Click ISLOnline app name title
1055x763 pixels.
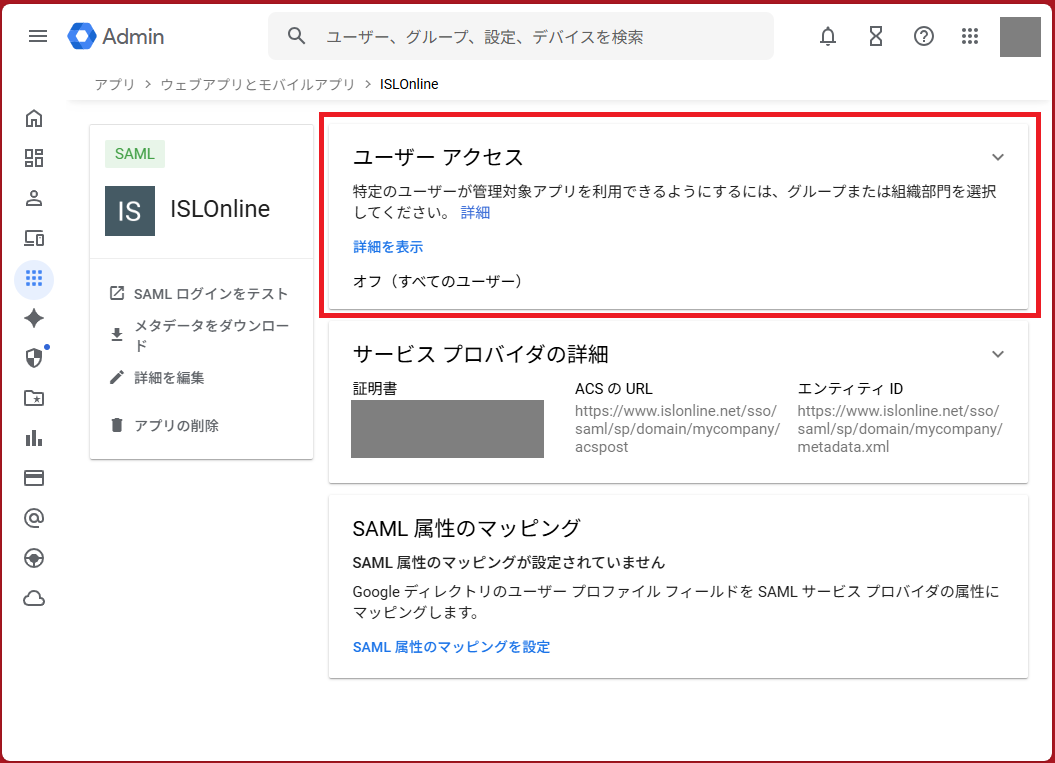220,209
